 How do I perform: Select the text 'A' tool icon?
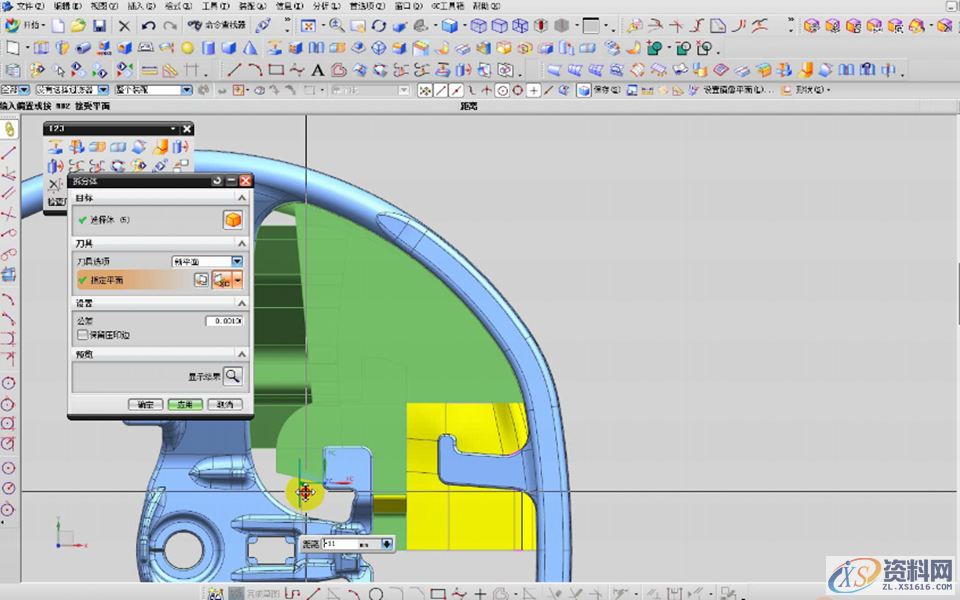pyautogui.click(x=318, y=70)
